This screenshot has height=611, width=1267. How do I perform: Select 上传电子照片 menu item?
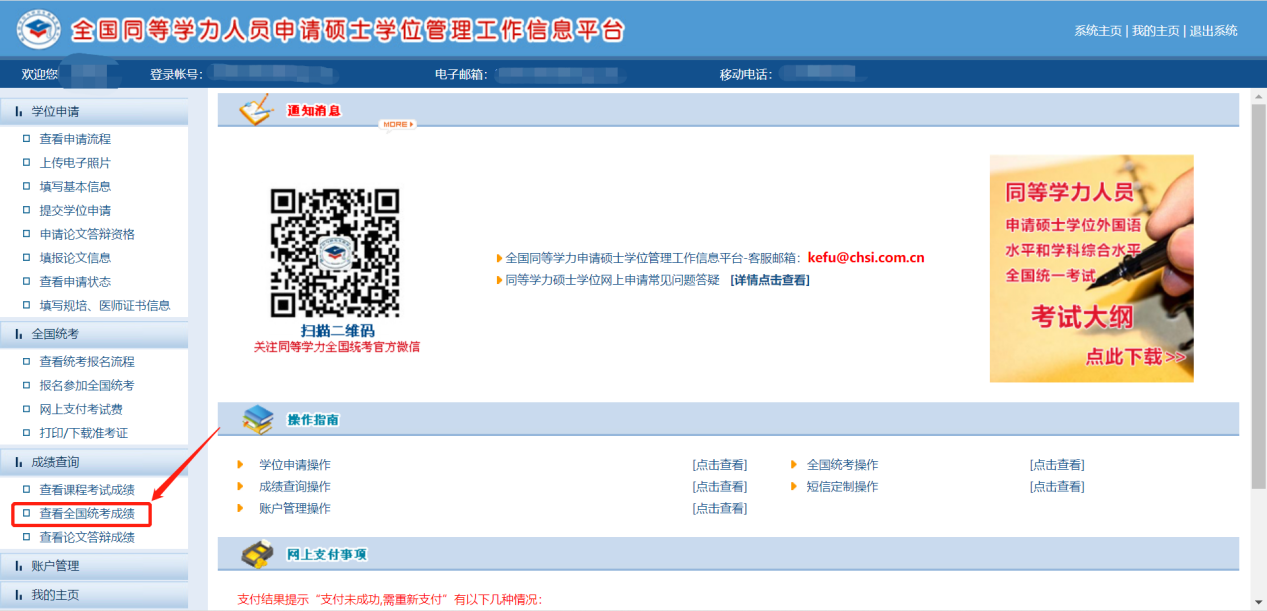(x=75, y=163)
